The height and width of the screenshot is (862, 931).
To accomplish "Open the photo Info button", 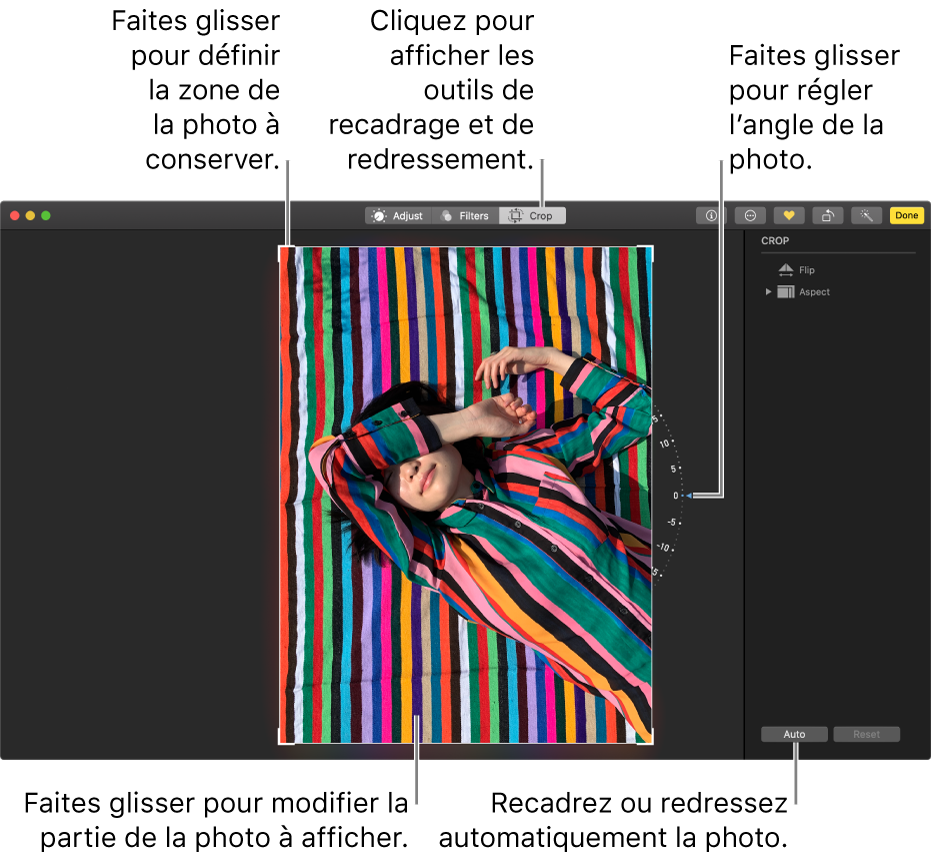I will coord(711,216).
